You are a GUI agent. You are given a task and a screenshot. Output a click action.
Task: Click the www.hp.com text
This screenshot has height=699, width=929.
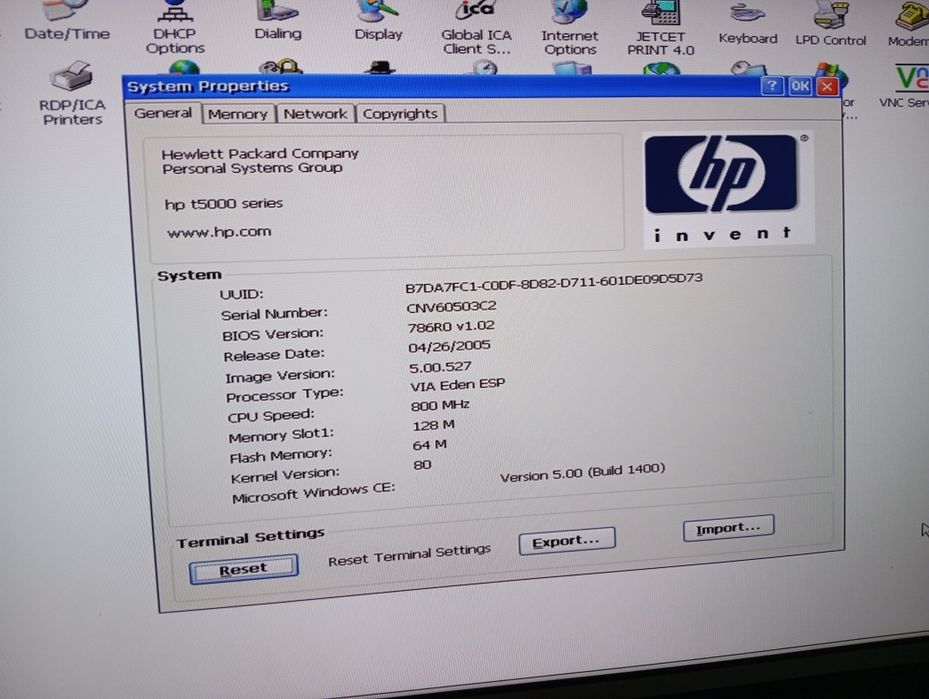pyautogui.click(x=219, y=232)
